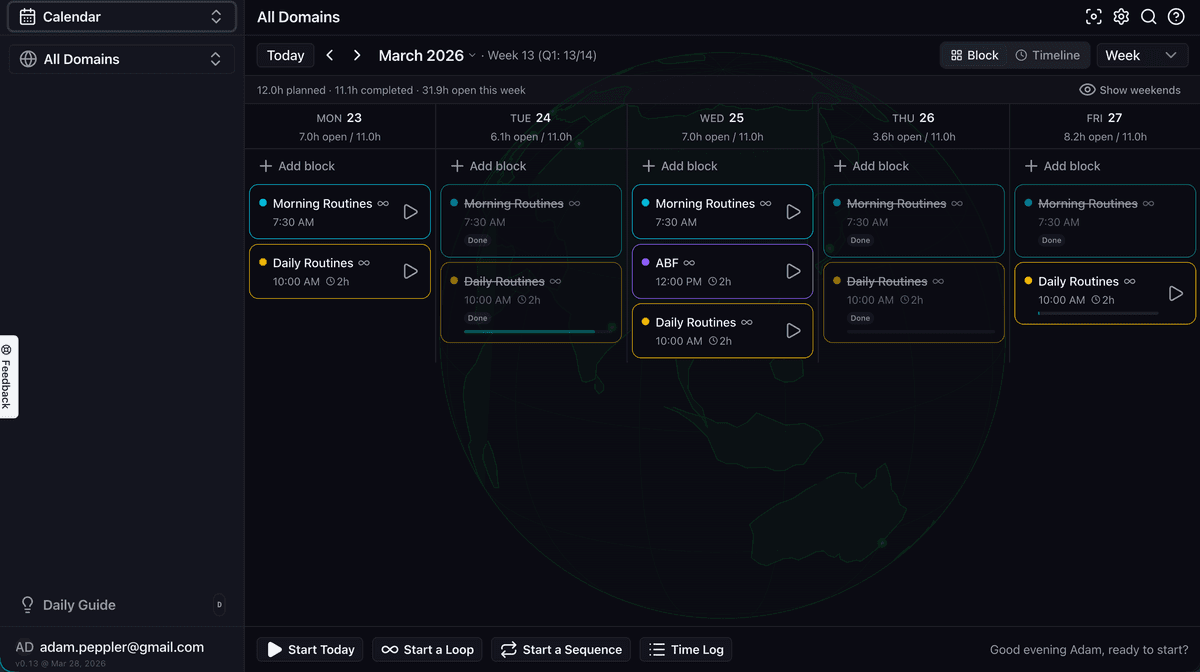Viewport: 1200px width, 672px height.
Task: Click the search magnifier icon
Action: pos(1149,17)
